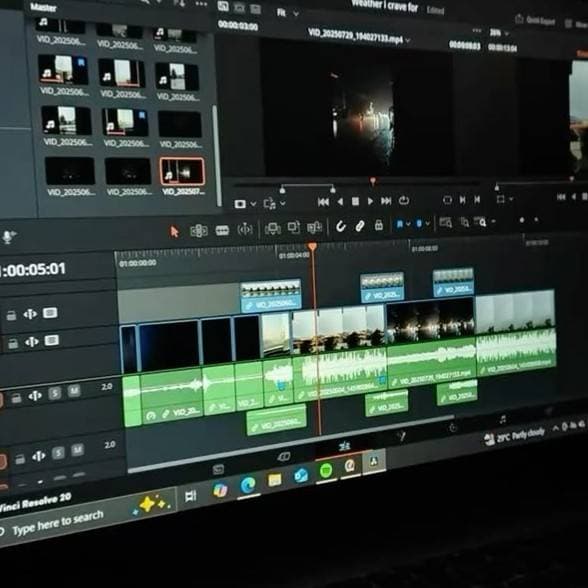Image resolution: width=588 pixels, height=588 pixels.
Task: Toggle lock on top video track
Action: click(11, 315)
